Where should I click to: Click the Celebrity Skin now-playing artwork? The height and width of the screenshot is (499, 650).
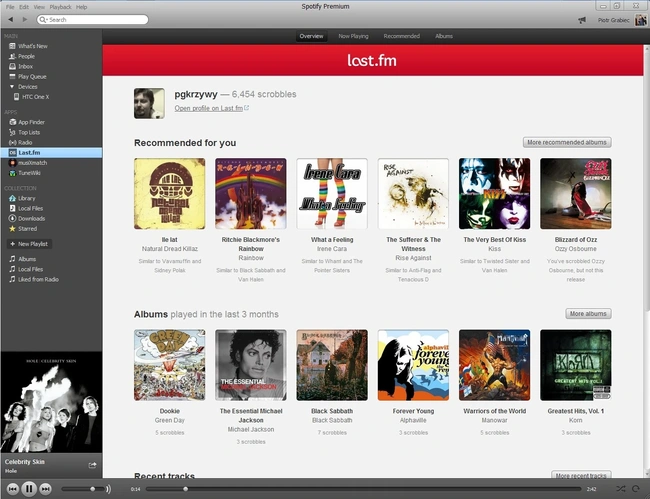(x=51, y=402)
